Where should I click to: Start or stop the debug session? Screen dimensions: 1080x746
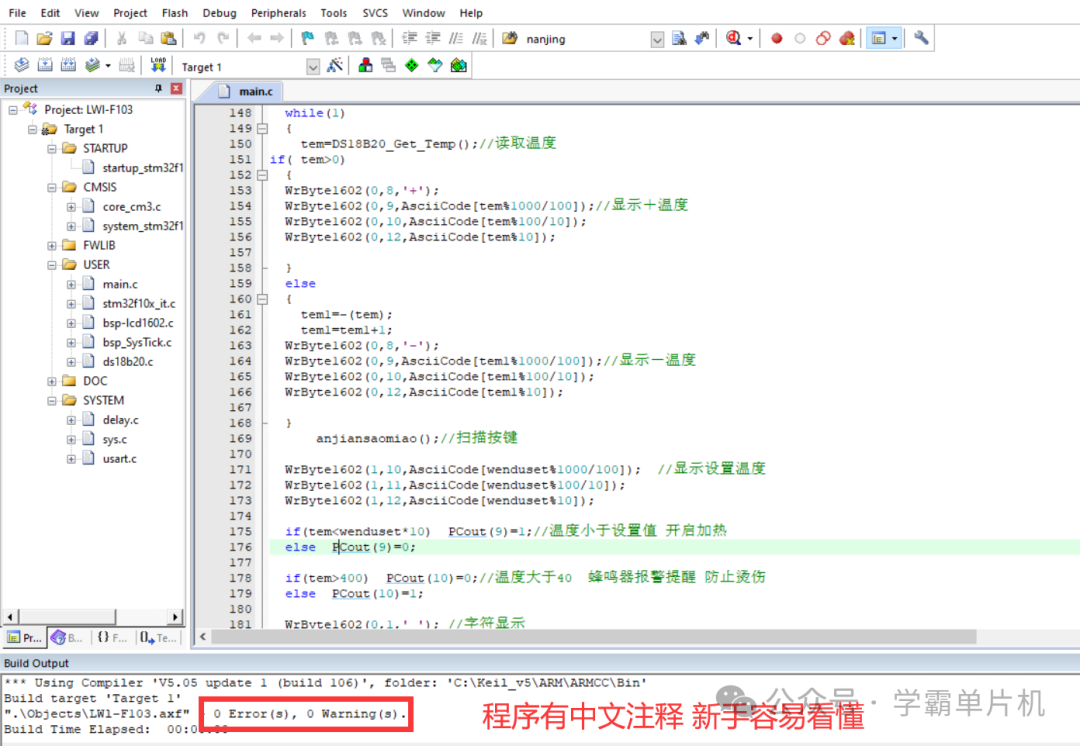734,38
